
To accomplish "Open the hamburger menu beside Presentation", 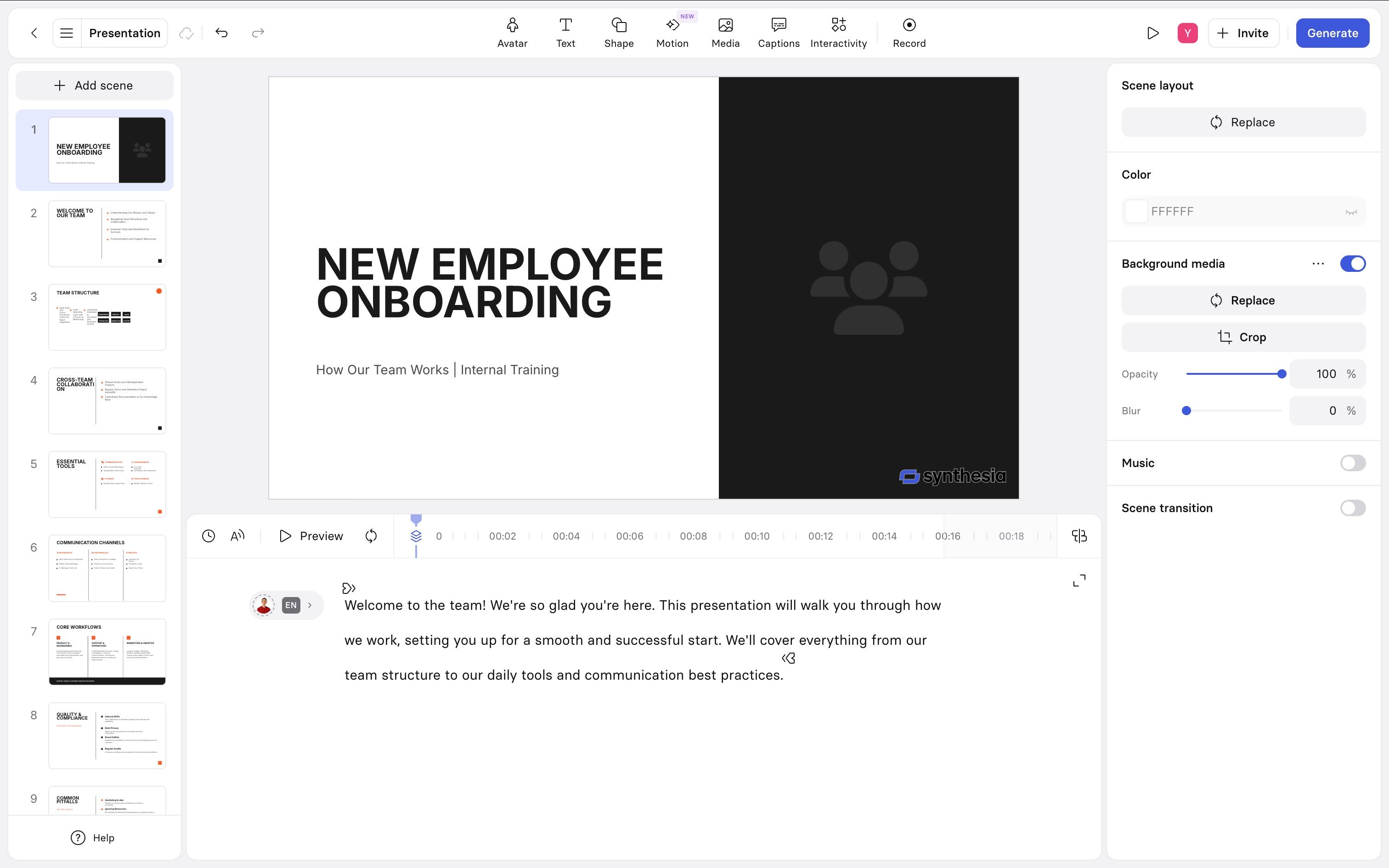I will click(67, 33).
